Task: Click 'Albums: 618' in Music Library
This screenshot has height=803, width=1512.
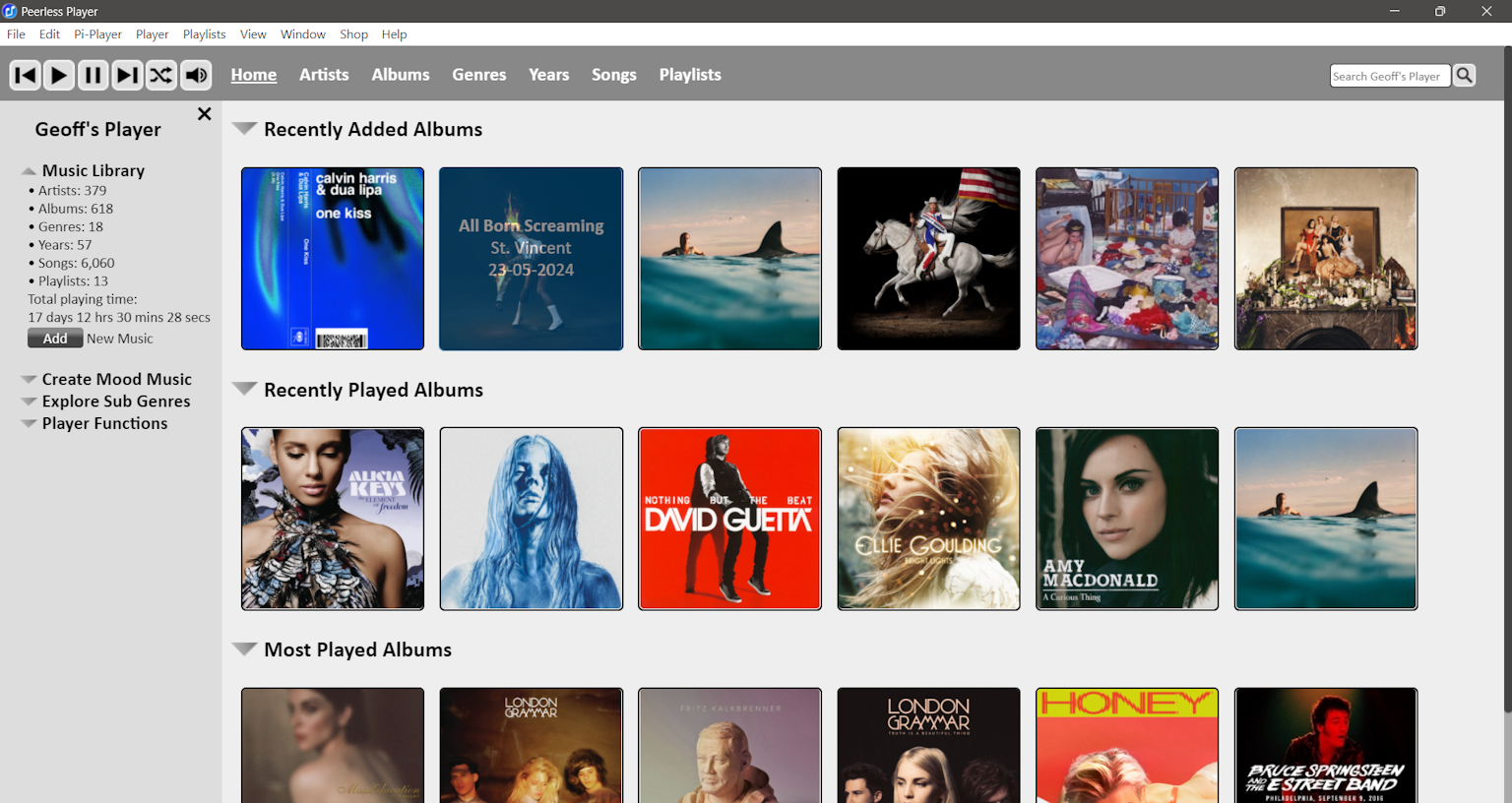Action: point(76,209)
